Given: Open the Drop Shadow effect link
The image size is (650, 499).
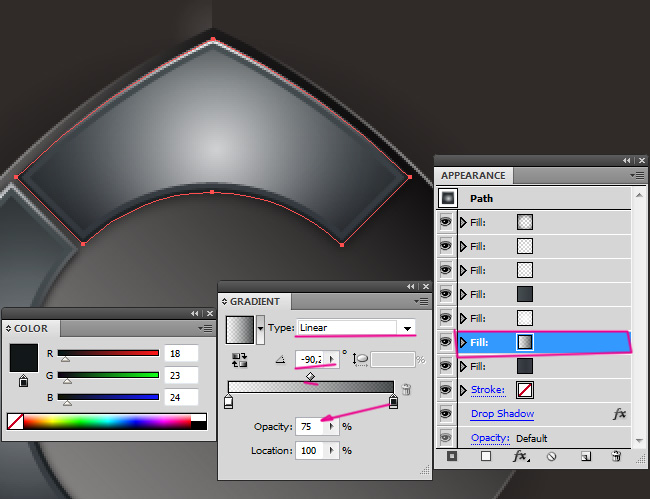Looking at the screenshot, I should click(x=502, y=414).
